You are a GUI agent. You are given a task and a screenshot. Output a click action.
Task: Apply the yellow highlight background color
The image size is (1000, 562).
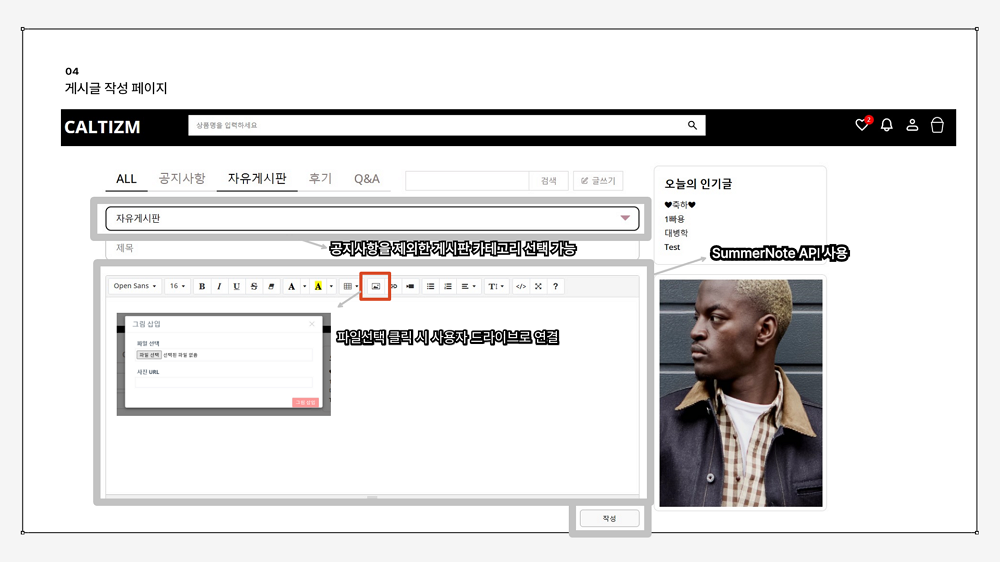click(318, 286)
